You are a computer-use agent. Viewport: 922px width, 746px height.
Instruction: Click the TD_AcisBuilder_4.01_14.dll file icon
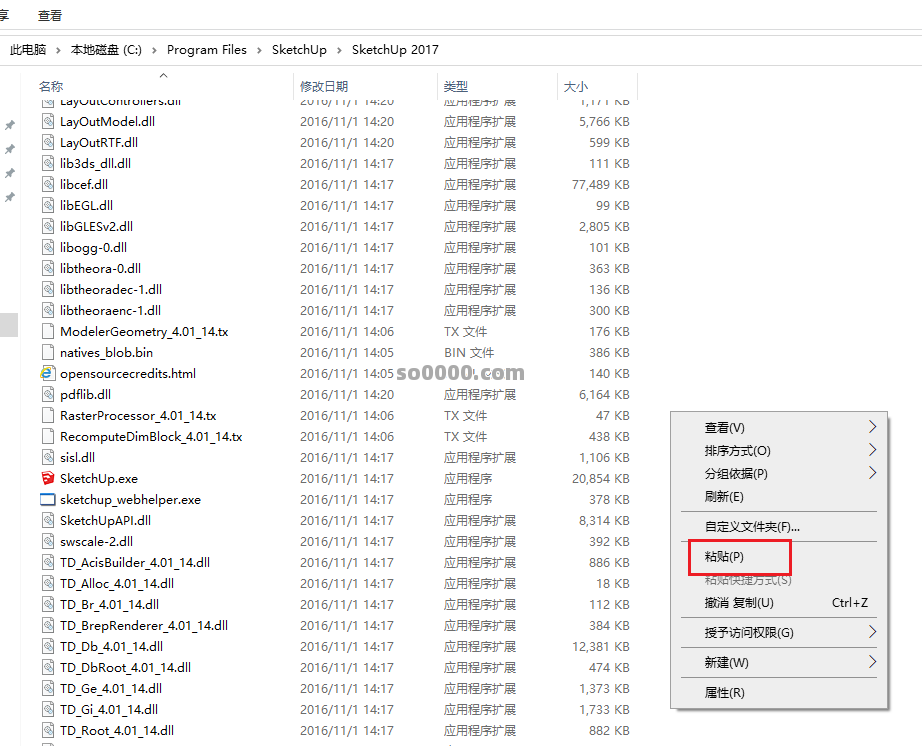(48, 563)
